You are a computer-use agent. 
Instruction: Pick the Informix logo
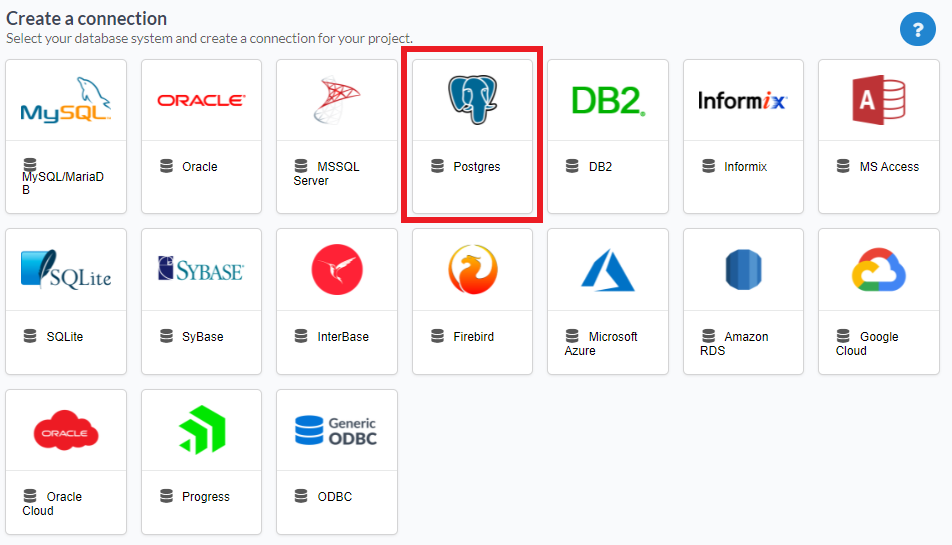tap(743, 100)
